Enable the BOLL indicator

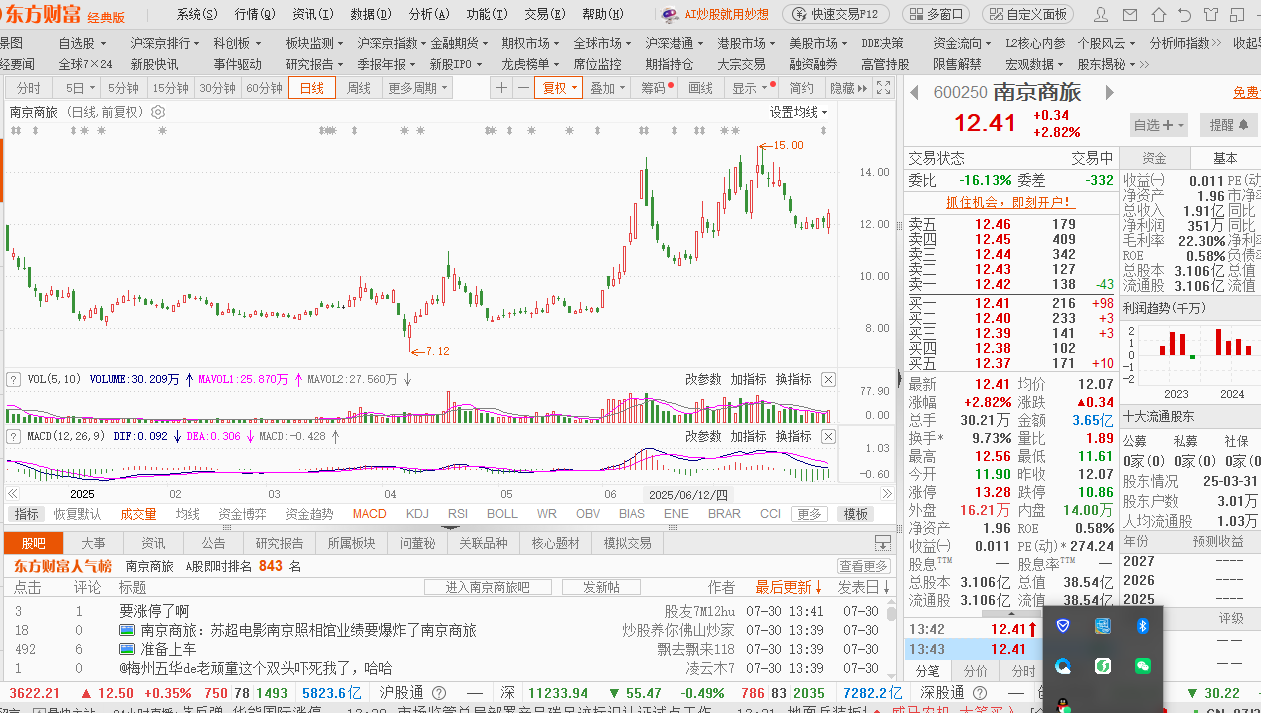tap(503, 514)
